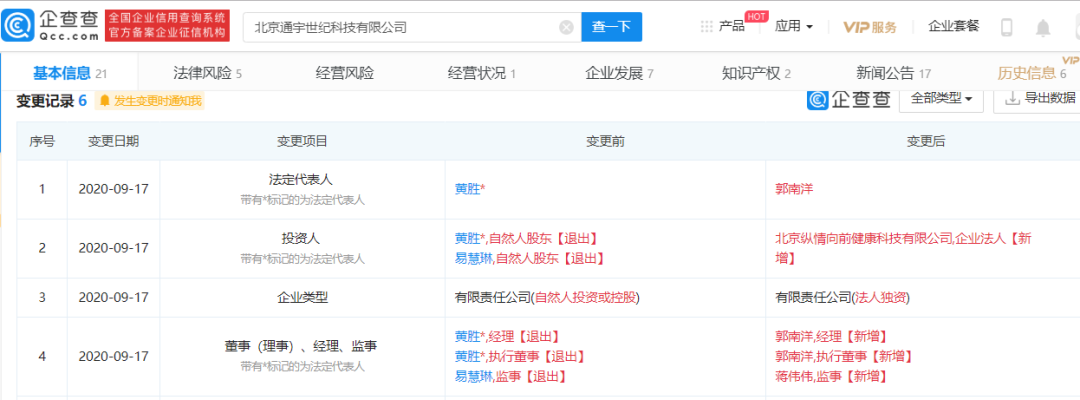Switch to the 基本信息 tab
The image size is (1080, 400).
70,73
